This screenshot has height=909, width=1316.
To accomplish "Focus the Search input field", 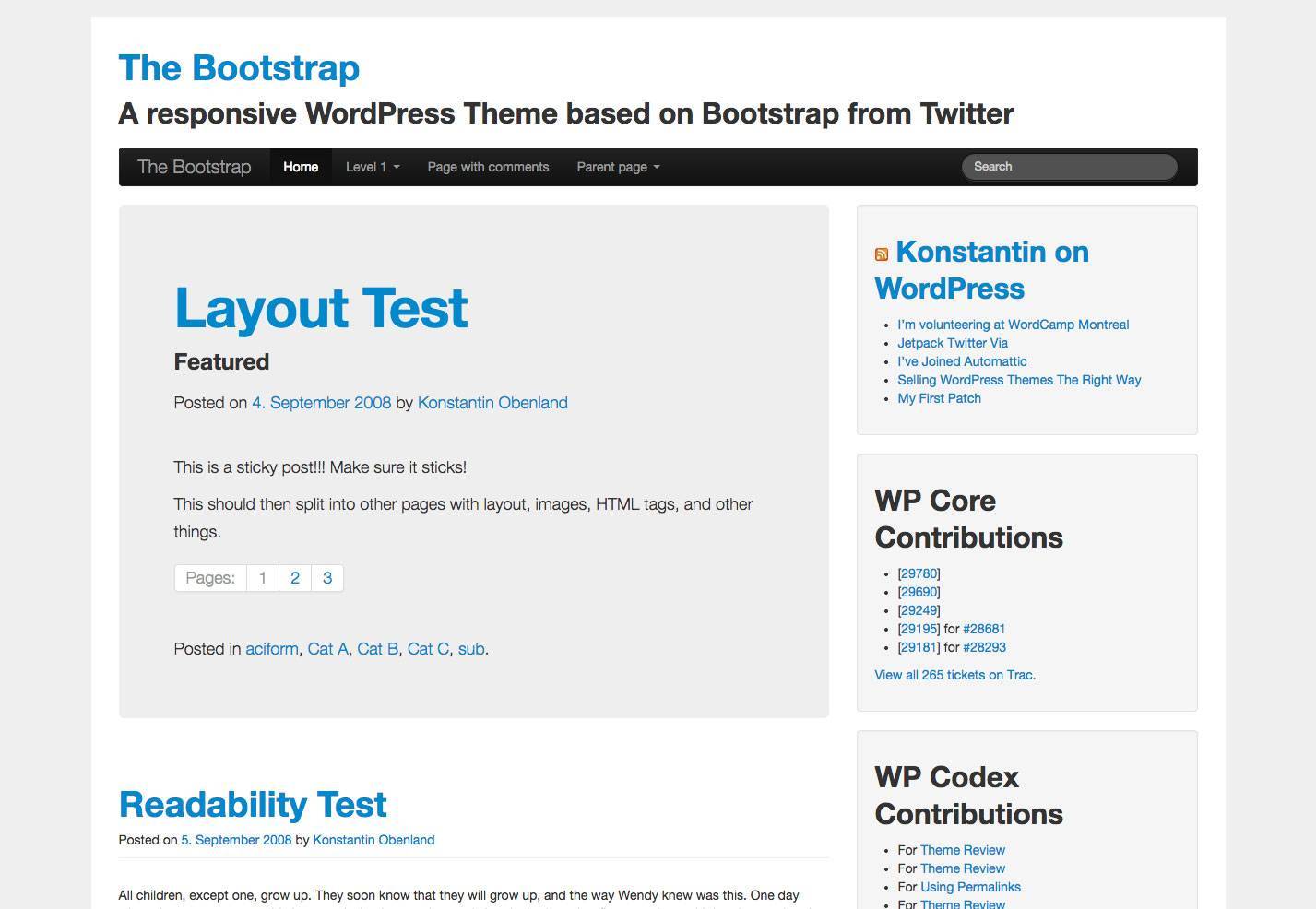I will (1070, 167).
